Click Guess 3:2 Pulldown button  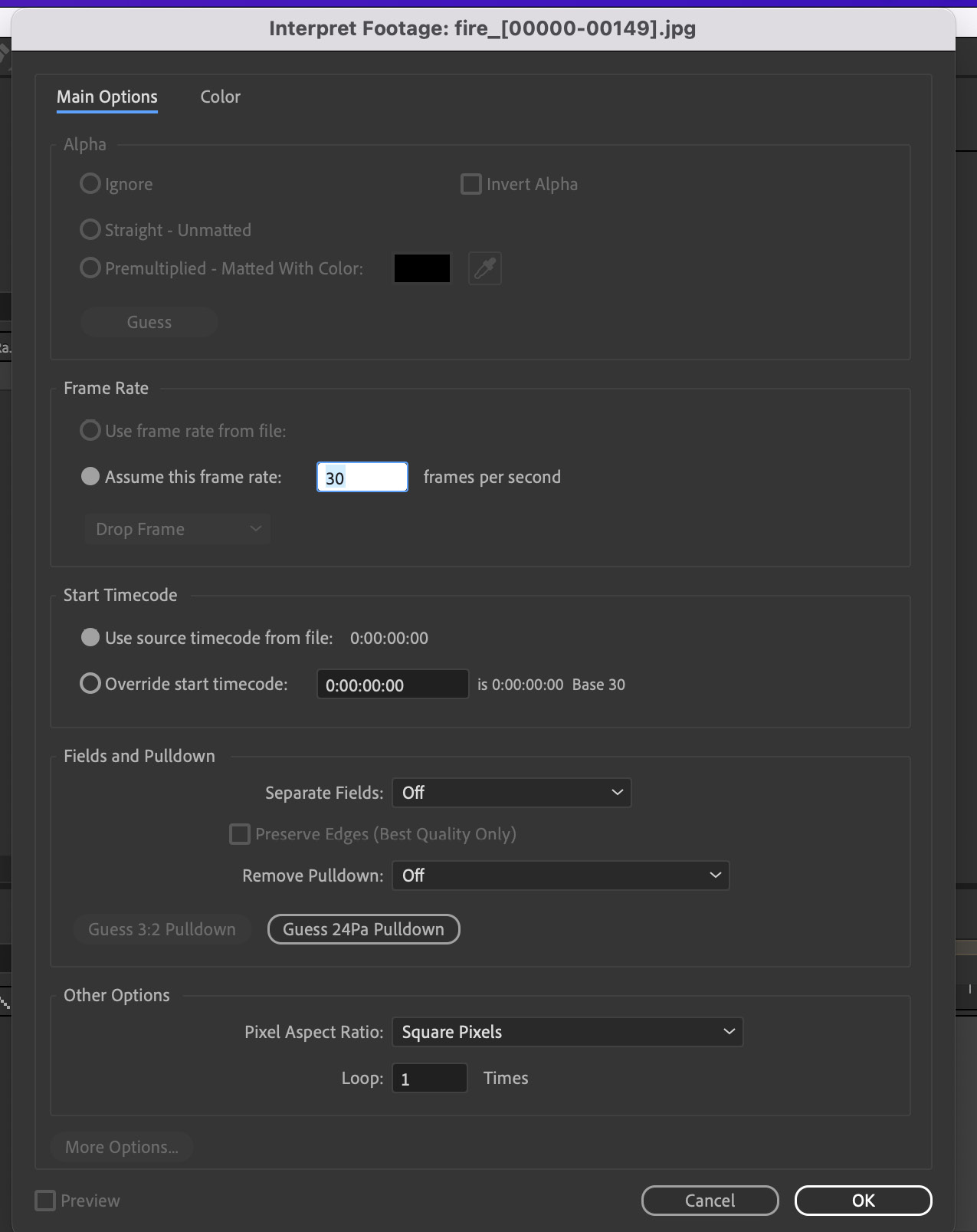162,929
